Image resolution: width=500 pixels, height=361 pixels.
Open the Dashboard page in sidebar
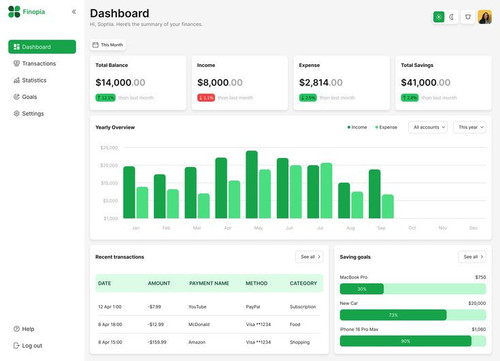click(42, 47)
